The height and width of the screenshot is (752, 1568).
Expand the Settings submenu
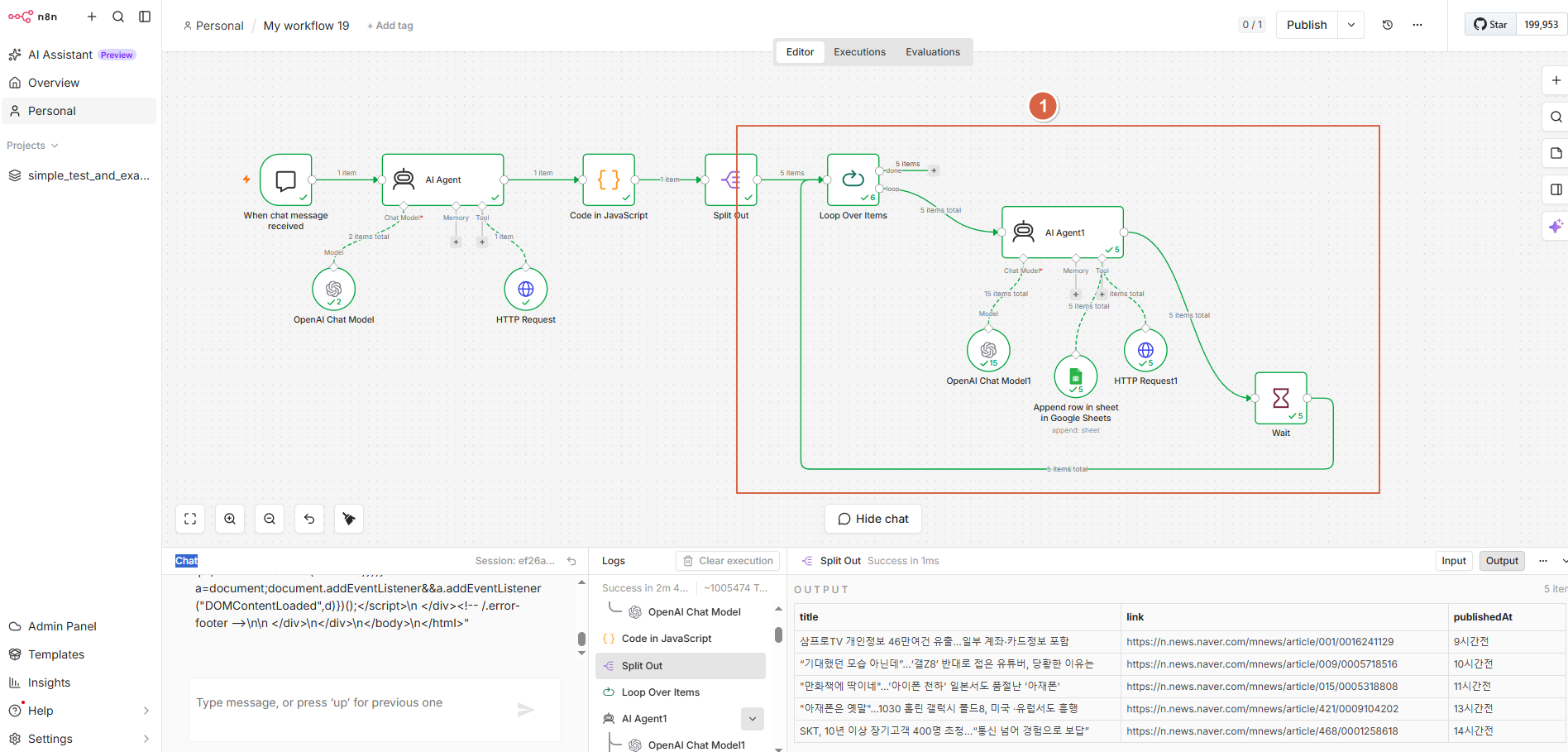pyautogui.click(x=146, y=739)
